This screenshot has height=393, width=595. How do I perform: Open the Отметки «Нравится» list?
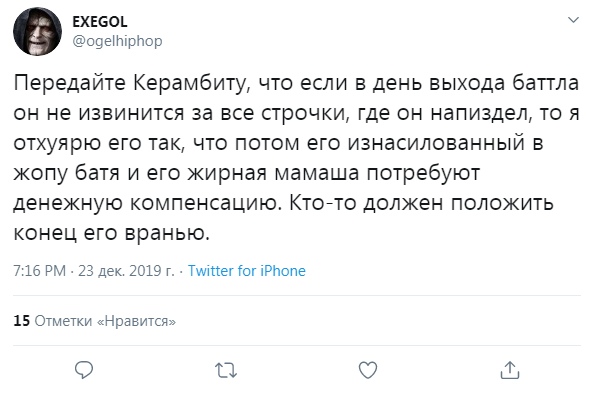click(105, 321)
